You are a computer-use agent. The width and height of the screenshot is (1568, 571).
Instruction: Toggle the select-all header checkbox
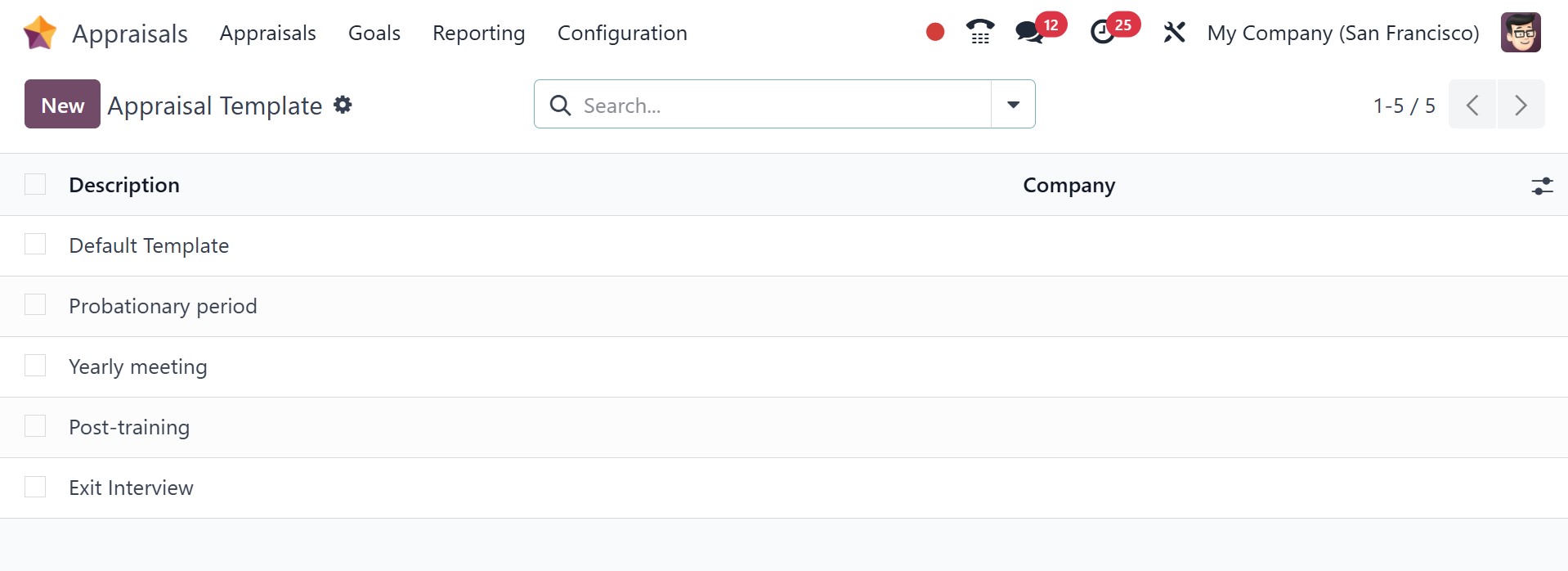tap(35, 184)
